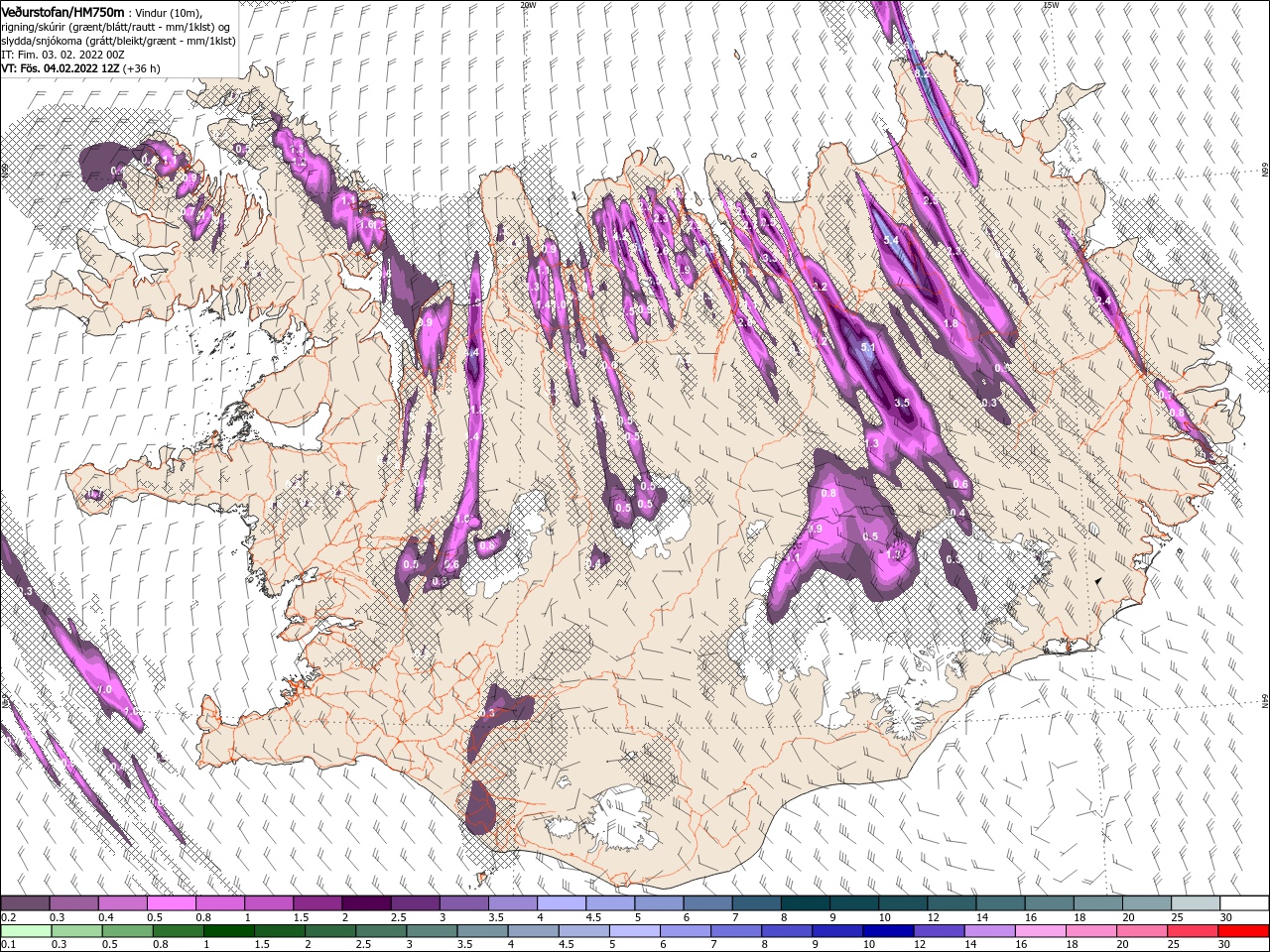This screenshot has width=1270, height=952.
Task: Select snow legend swatch labelled 3.5
Action: click(x=513, y=903)
